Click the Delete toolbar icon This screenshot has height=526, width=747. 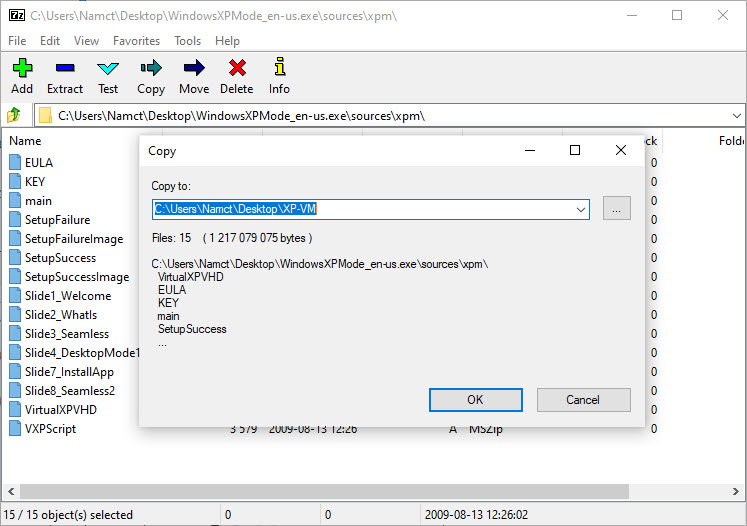[x=237, y=68]
